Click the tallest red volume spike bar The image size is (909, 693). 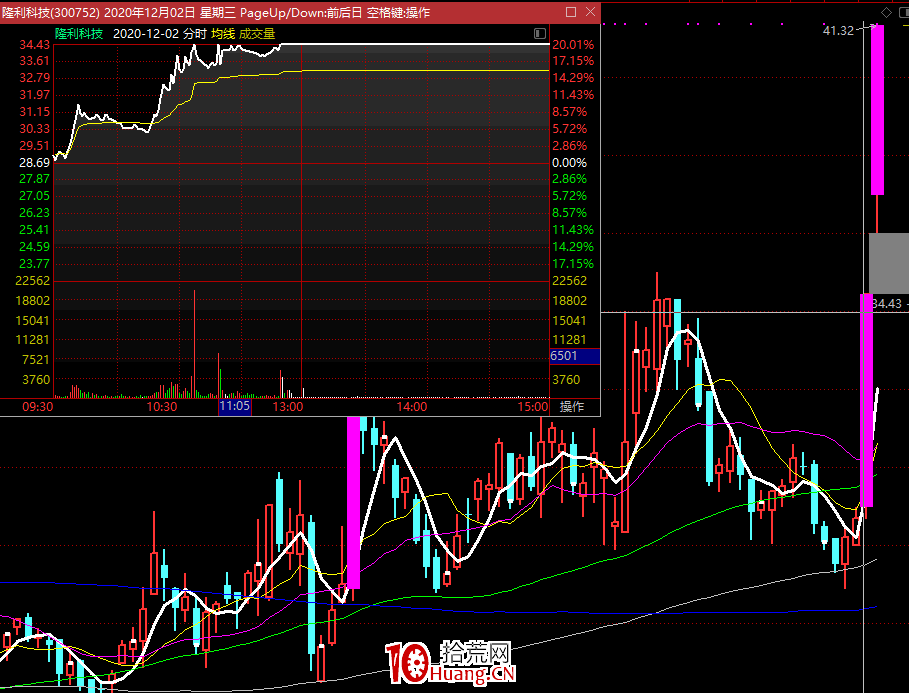point(194,343)
